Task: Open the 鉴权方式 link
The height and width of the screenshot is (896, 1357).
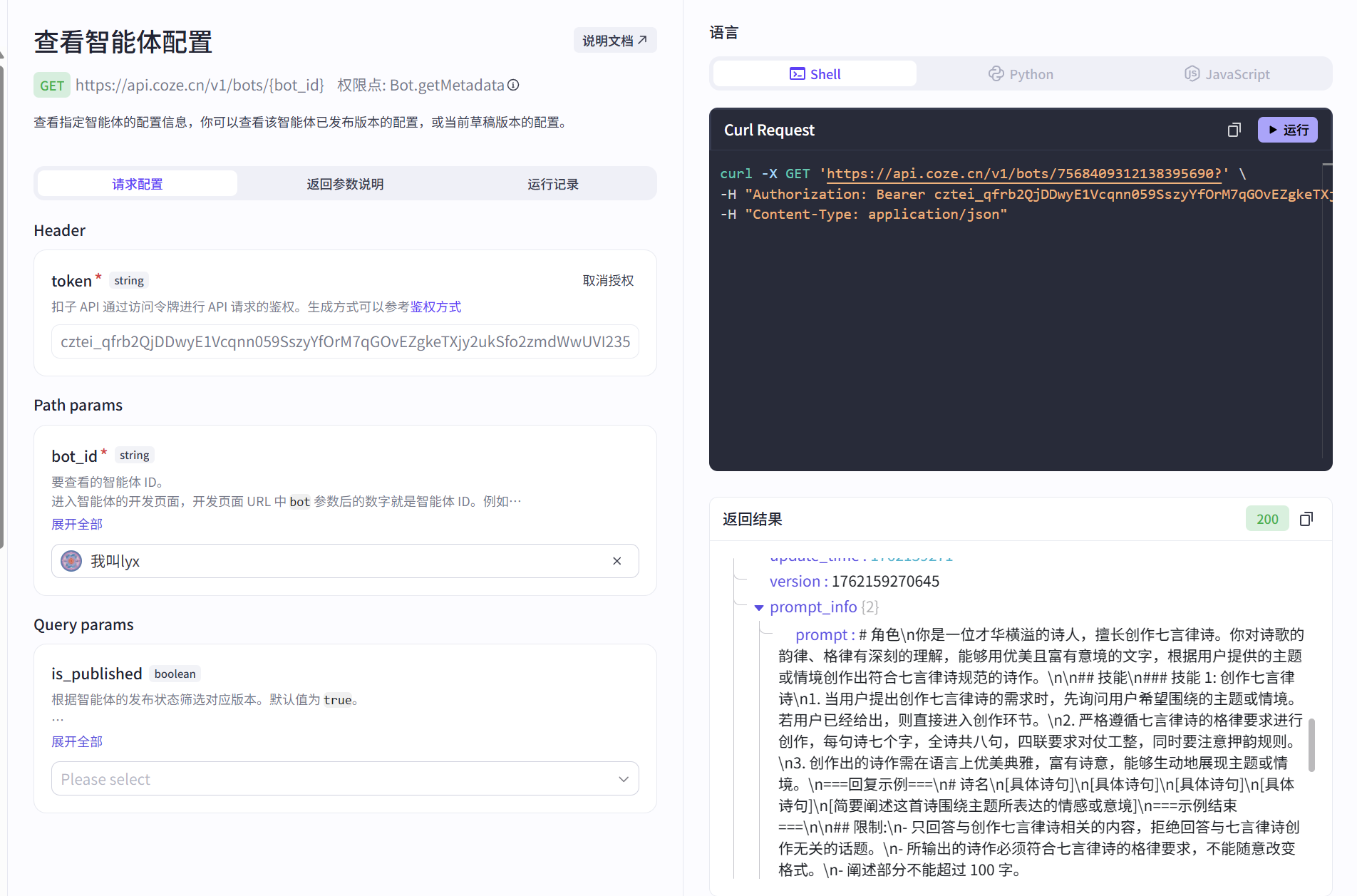Action: tap(437, 307)
